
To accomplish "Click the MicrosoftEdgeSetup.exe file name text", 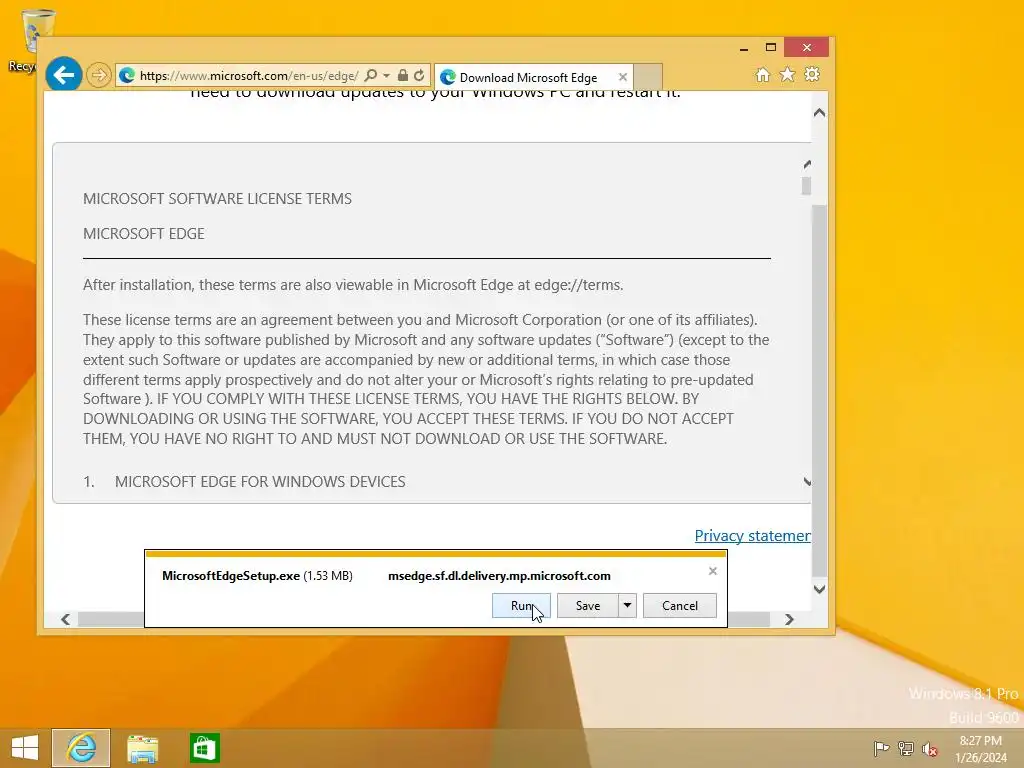I will (x=231, y=576).
